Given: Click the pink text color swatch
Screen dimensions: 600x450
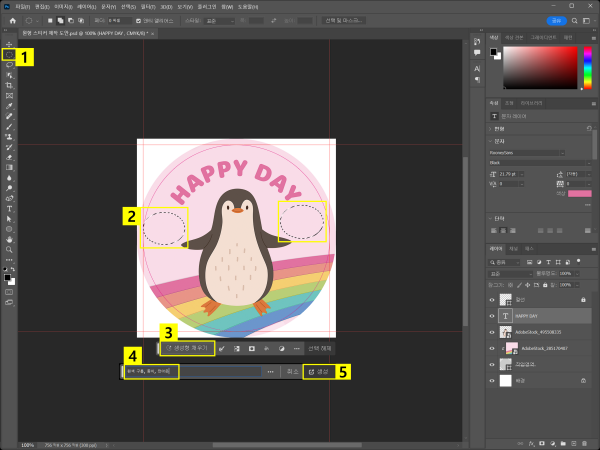Looking at the screenshot, I should (x=579, y=193).
